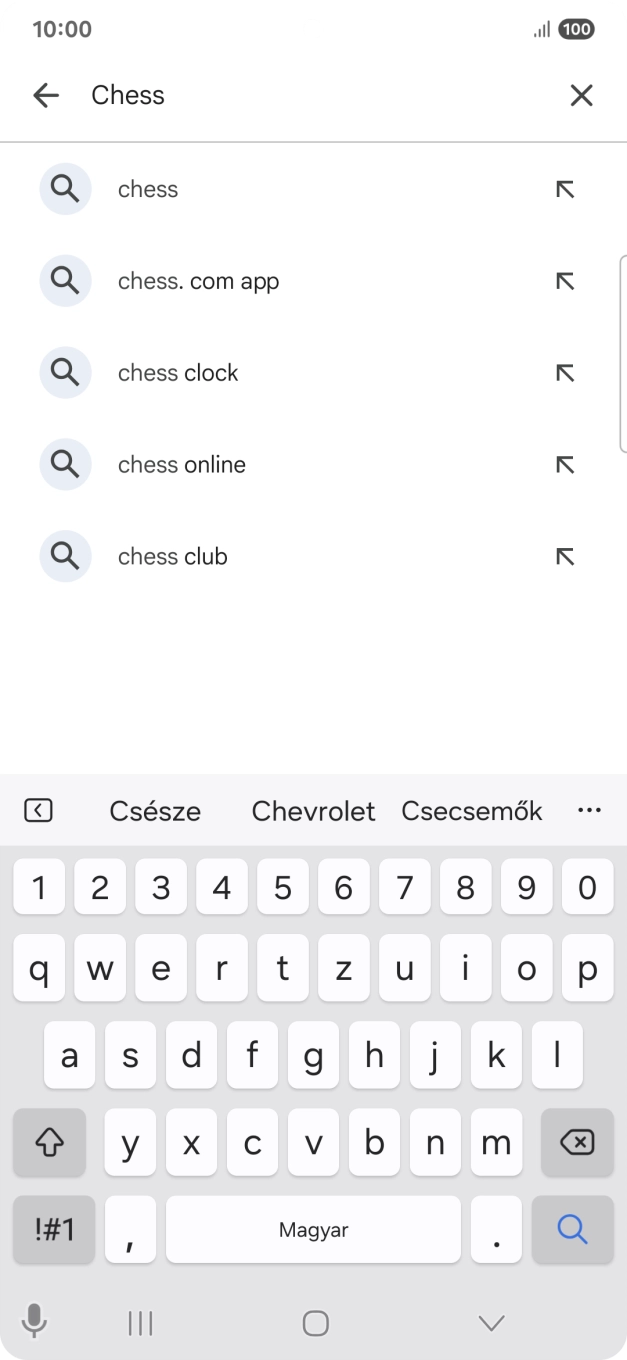
Task: Choose the 'chess club' search suggestion
Action: [x=172, y=556]
